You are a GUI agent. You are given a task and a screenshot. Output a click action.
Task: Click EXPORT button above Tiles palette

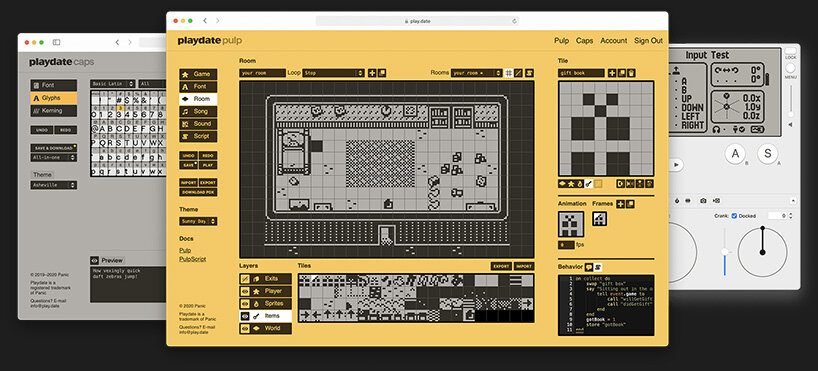coord(501,267)
